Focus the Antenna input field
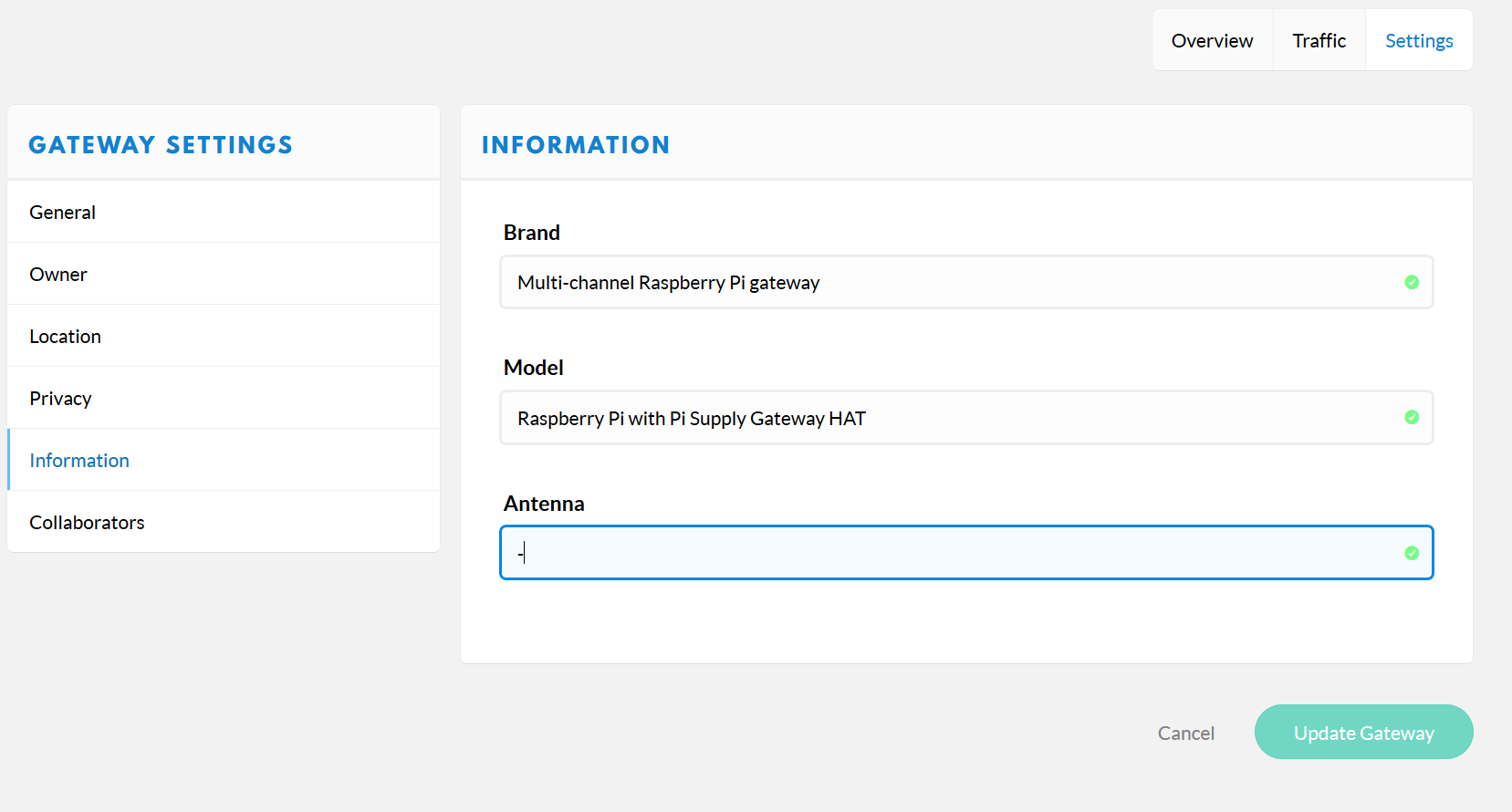Viewport: 1512px width, 812px height. tap(966, 553)
